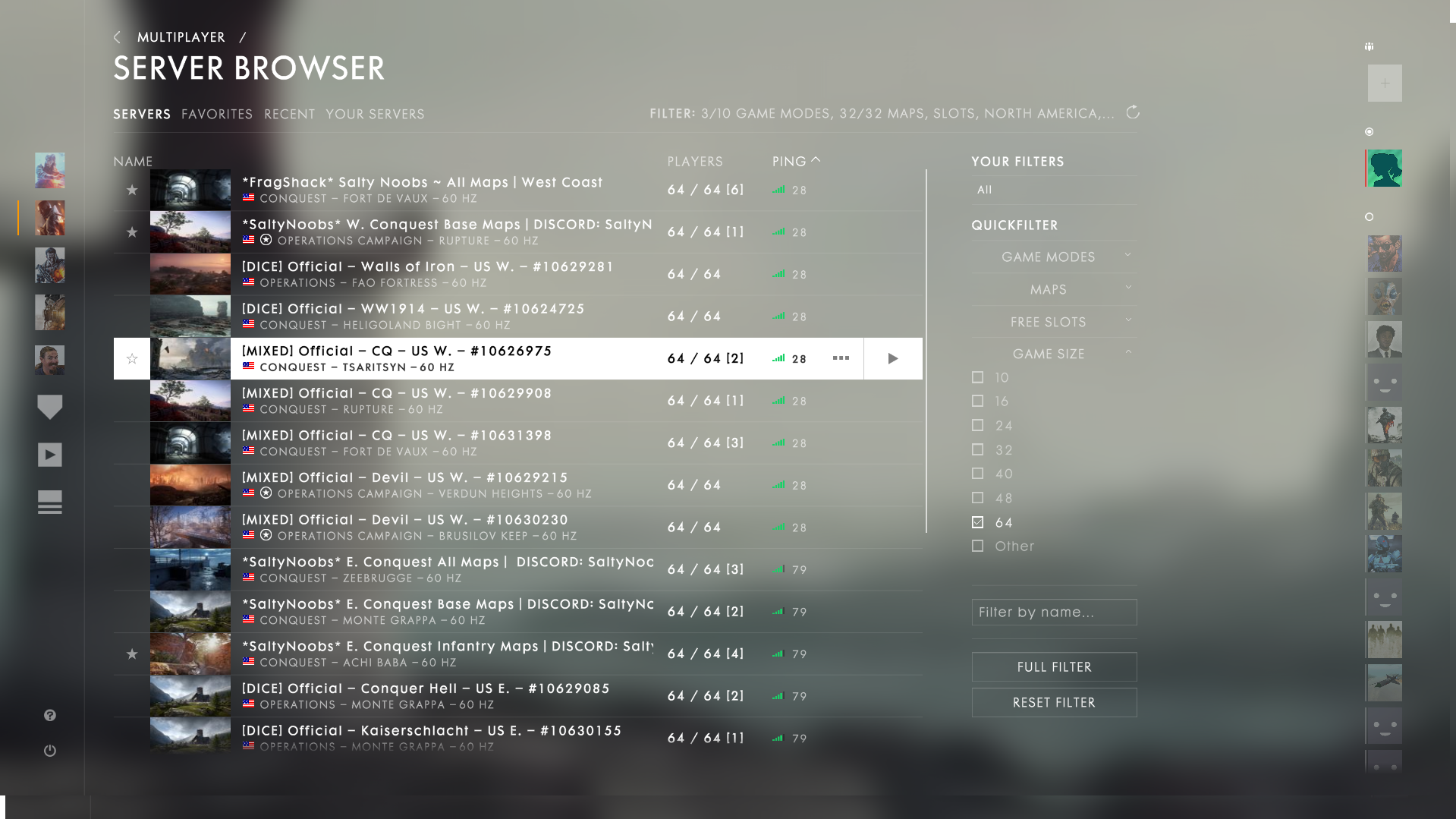Switch to the RECENT tab
The image size is (1456, 819).
pyautogui.click(x=289, y=114)
